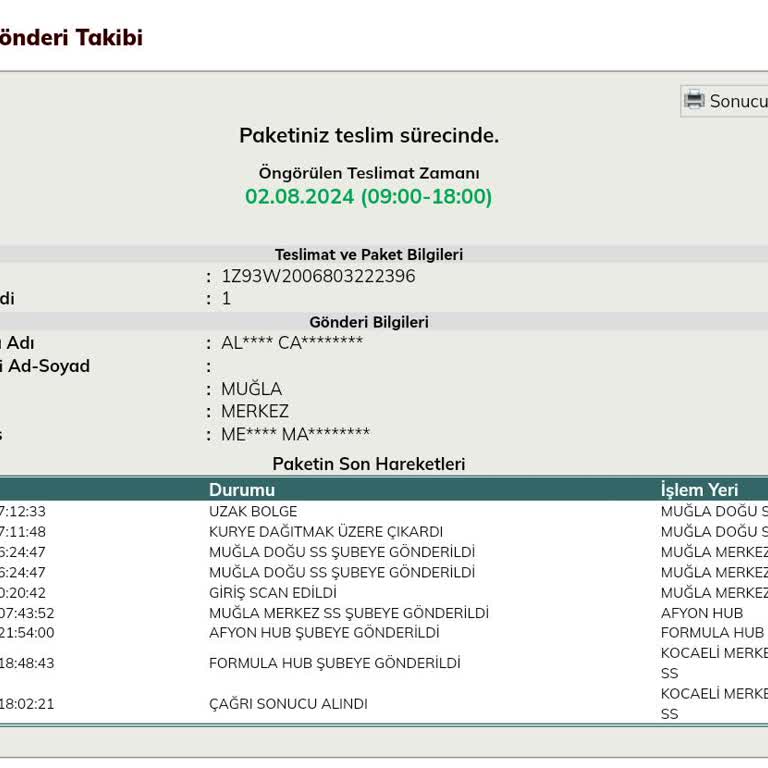The image size is (768, 768).
Task: Click the 7:11:48 timestamp
Action: click(x=23, y=532)
